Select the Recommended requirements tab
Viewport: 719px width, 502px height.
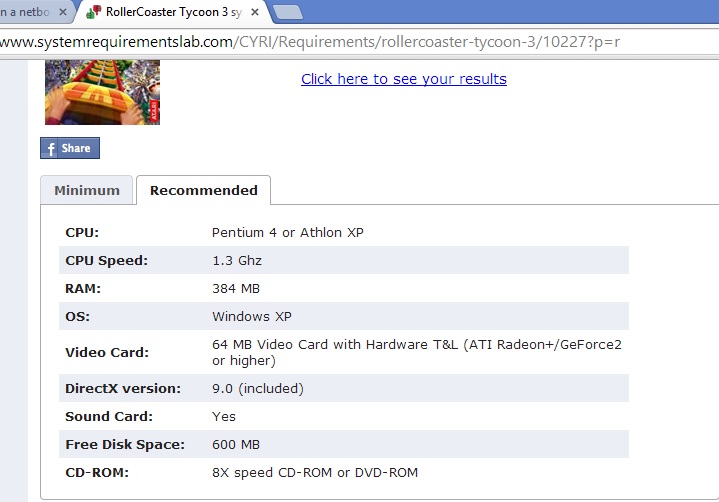pos(204,190)
